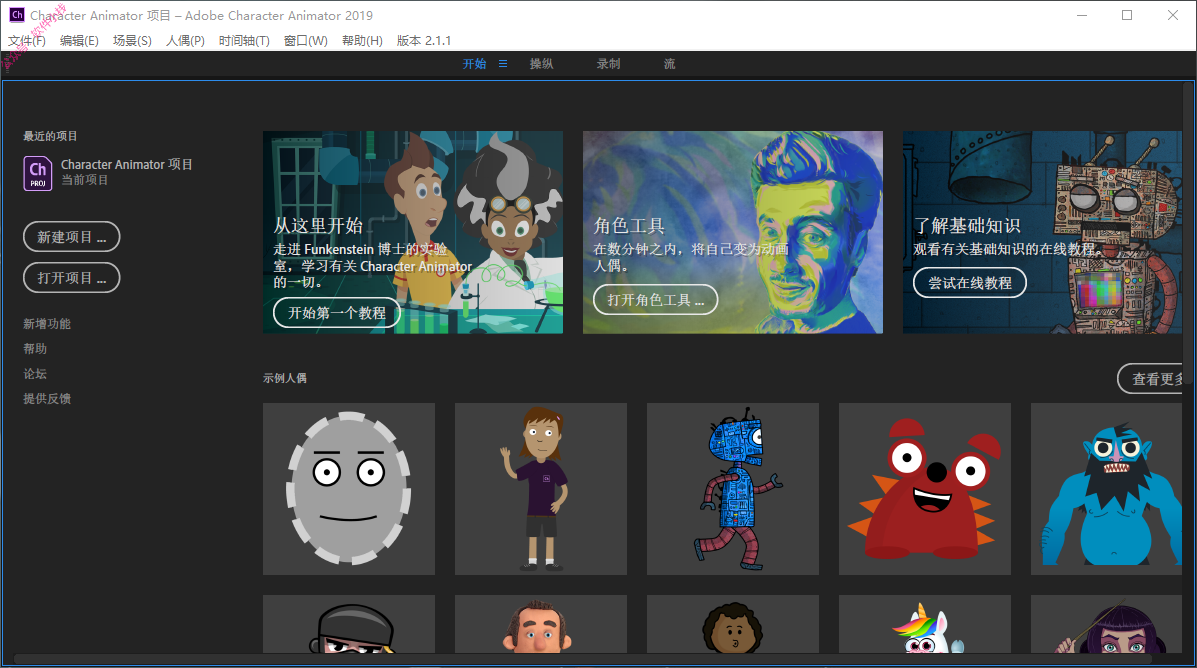The width and height of the screenshot is (1197, 668).
Task: Click the horizontal scrollbar at bottom
Action: (x=582, y=658)
